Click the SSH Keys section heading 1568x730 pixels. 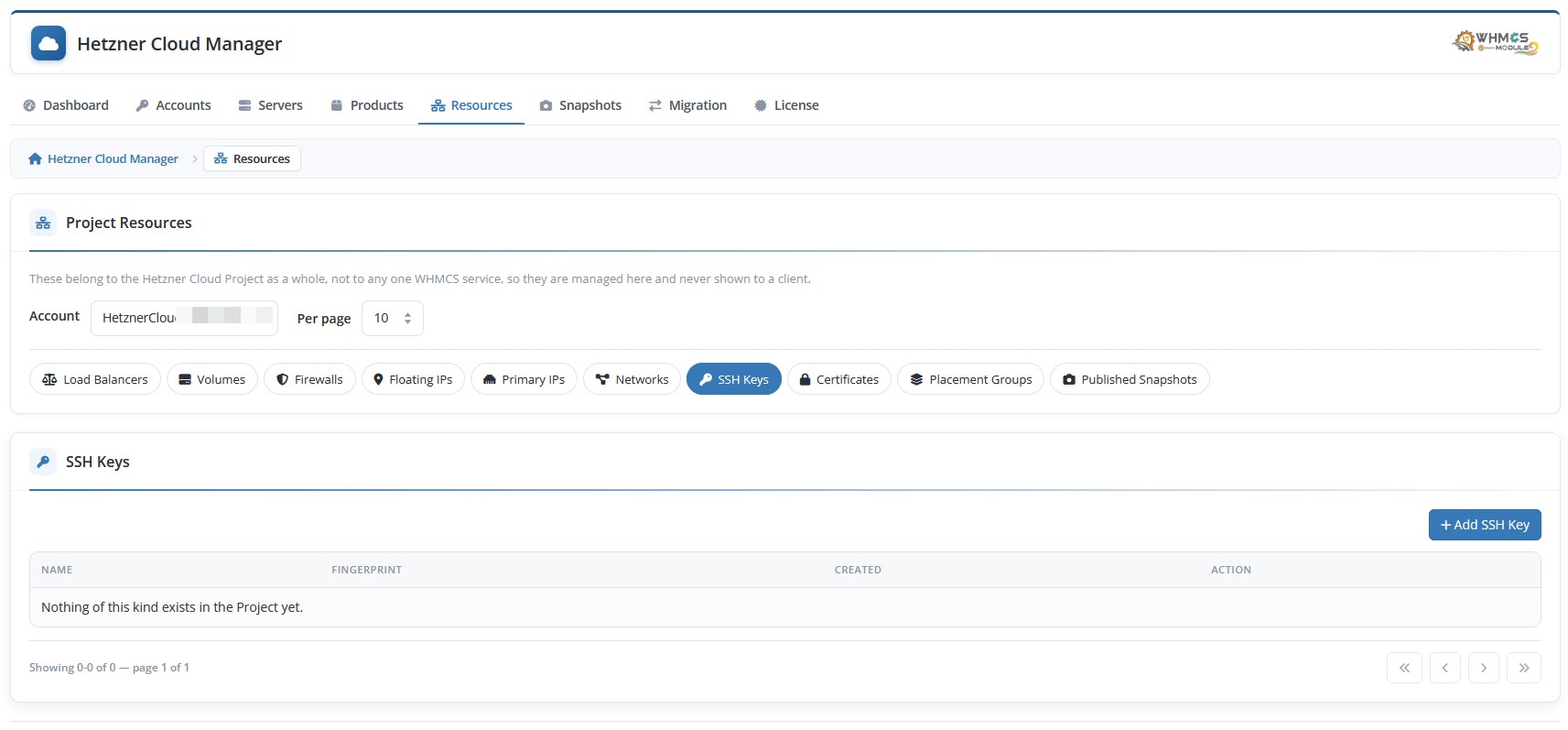98,462
